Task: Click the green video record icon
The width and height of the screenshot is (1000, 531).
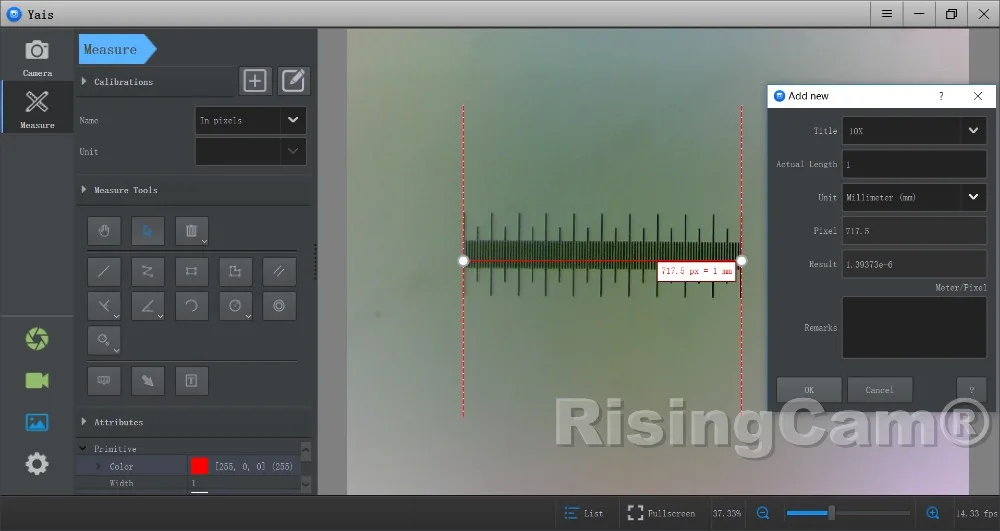Action: point(37,381)
